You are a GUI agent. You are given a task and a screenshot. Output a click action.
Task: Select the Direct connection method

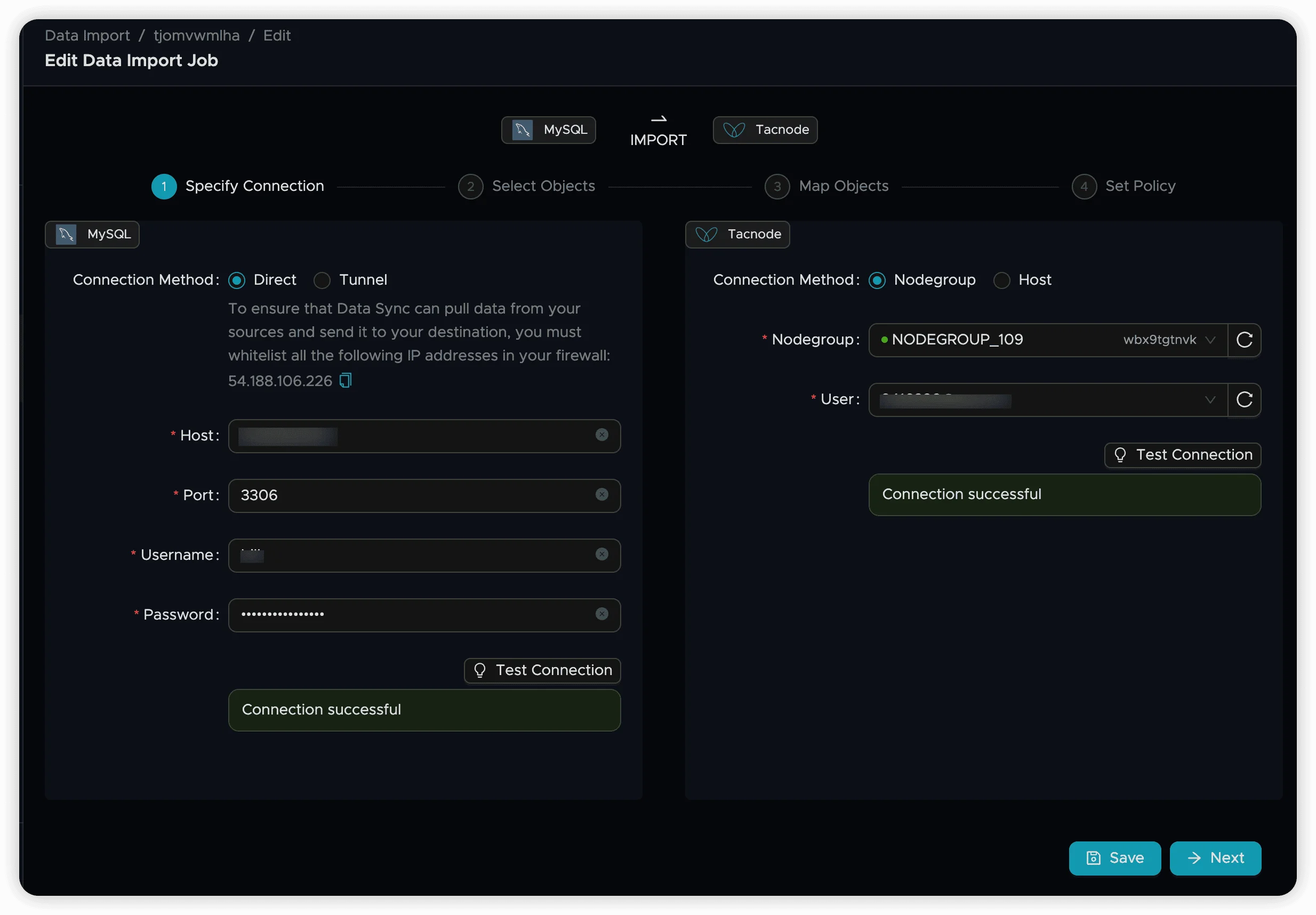click(237, 280)
